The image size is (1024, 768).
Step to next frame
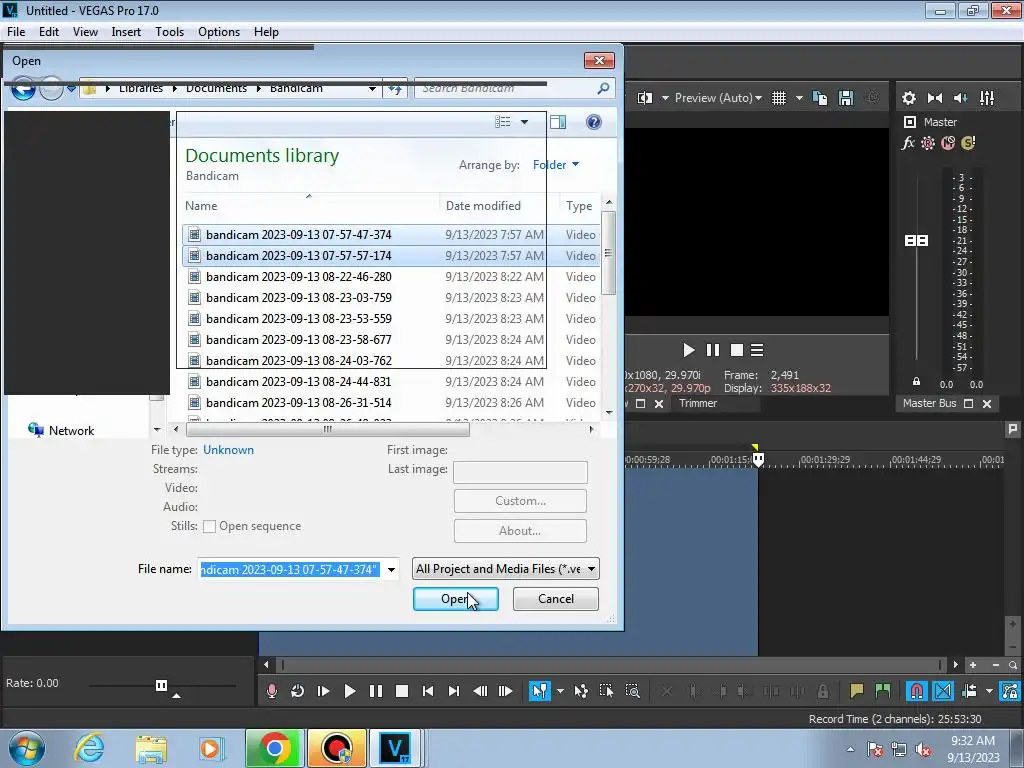[505, 691]
